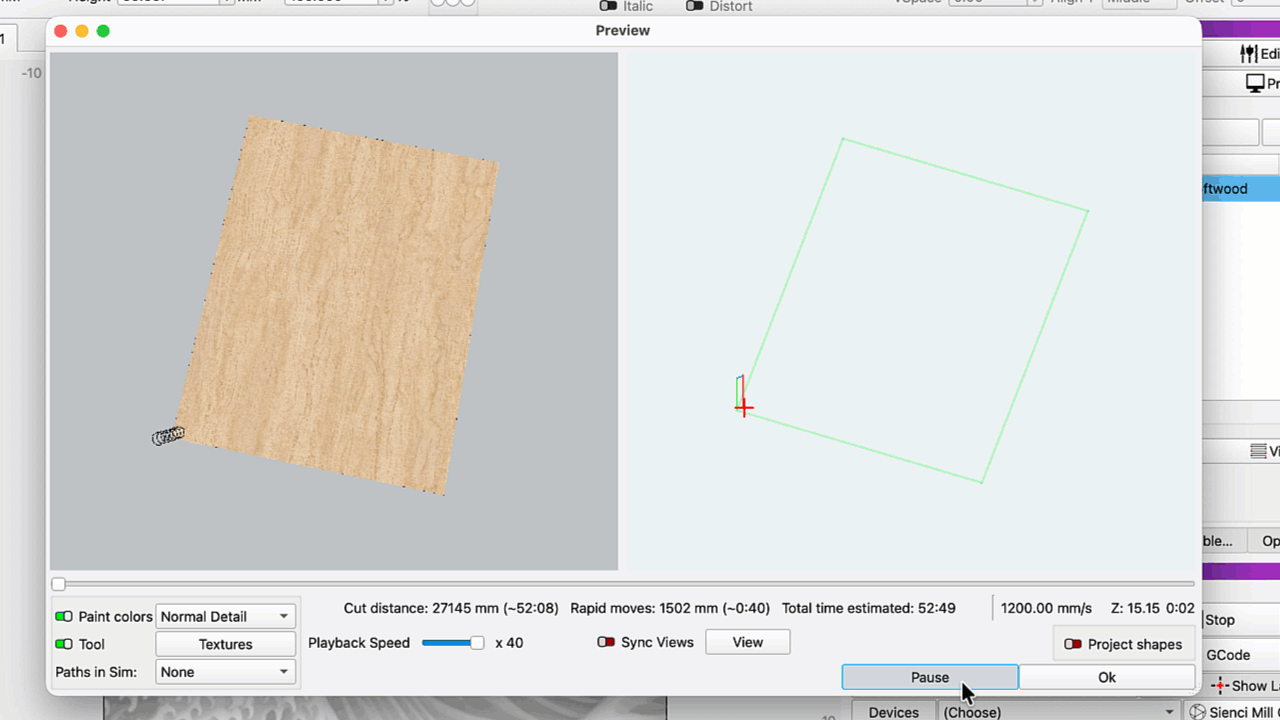The image size is (1280, 720).
Task: Click the router bit icon in the 3D view
Action: click(168, 436)
